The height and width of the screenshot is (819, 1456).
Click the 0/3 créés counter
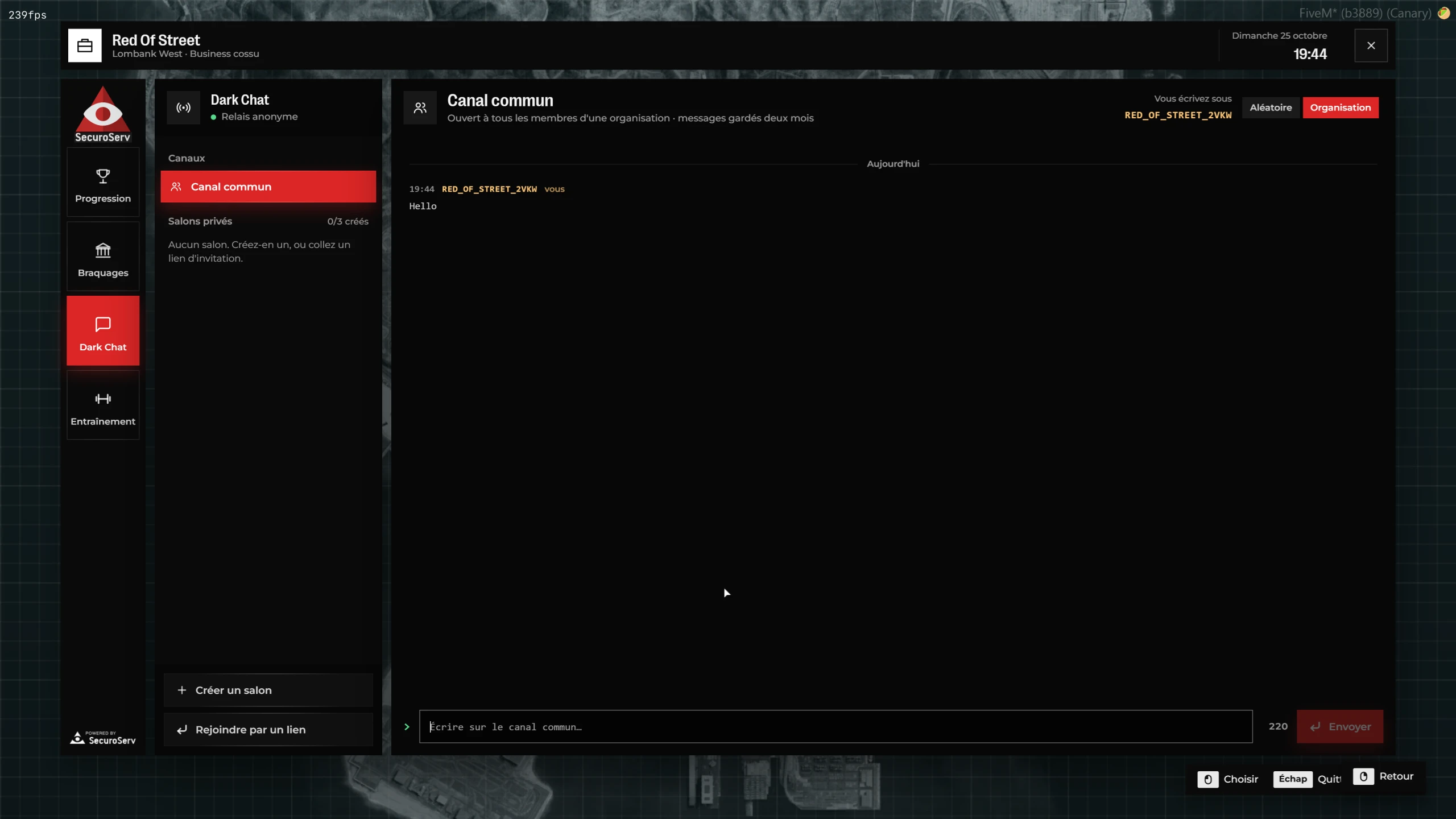348,221
